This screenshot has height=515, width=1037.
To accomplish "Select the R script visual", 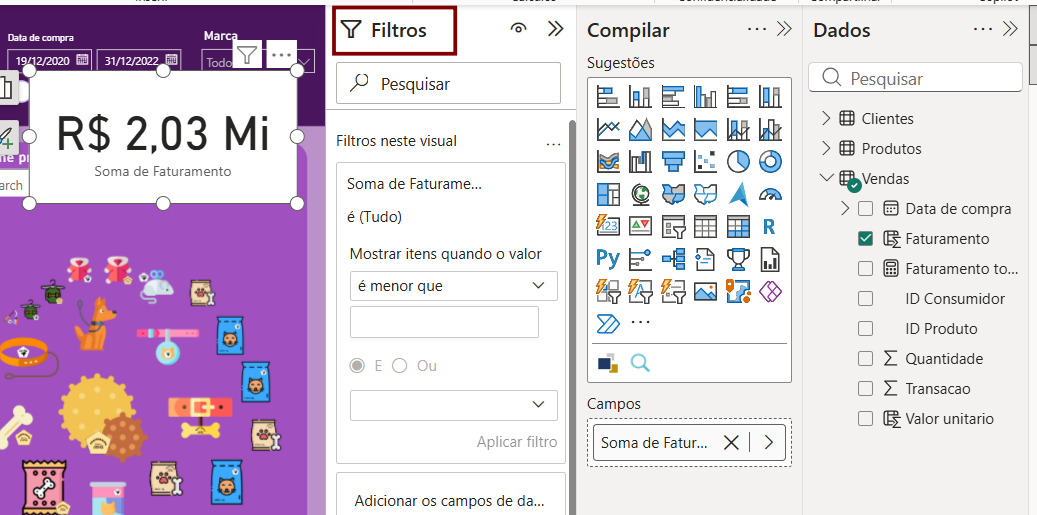I will click(x=770, y=227).
